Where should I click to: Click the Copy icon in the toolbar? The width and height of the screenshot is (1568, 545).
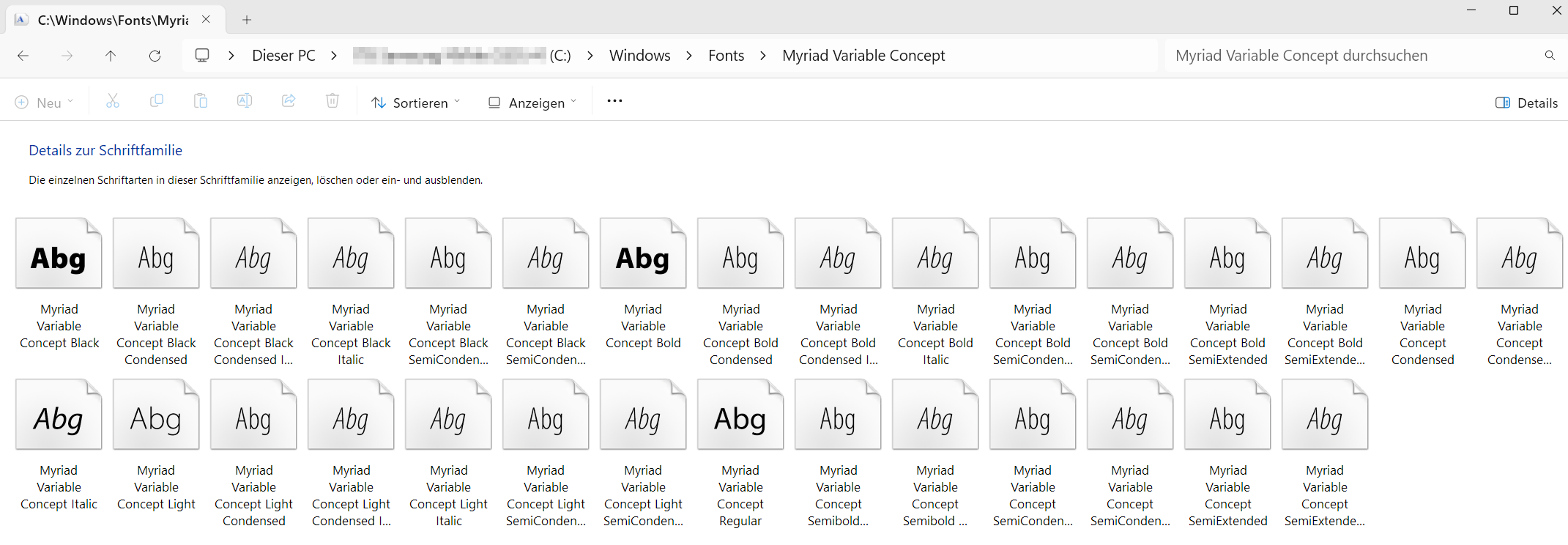157,102
